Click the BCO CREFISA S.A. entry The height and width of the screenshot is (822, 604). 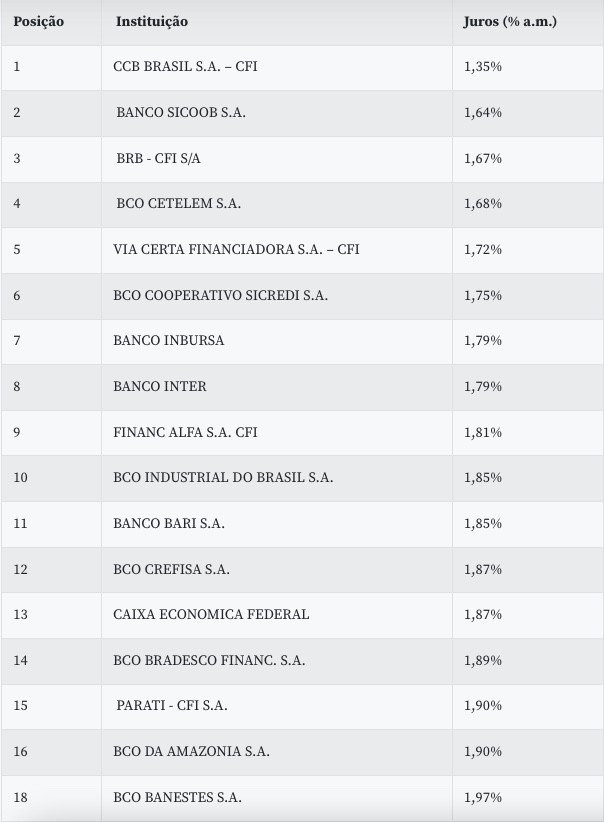coord(171,569)
